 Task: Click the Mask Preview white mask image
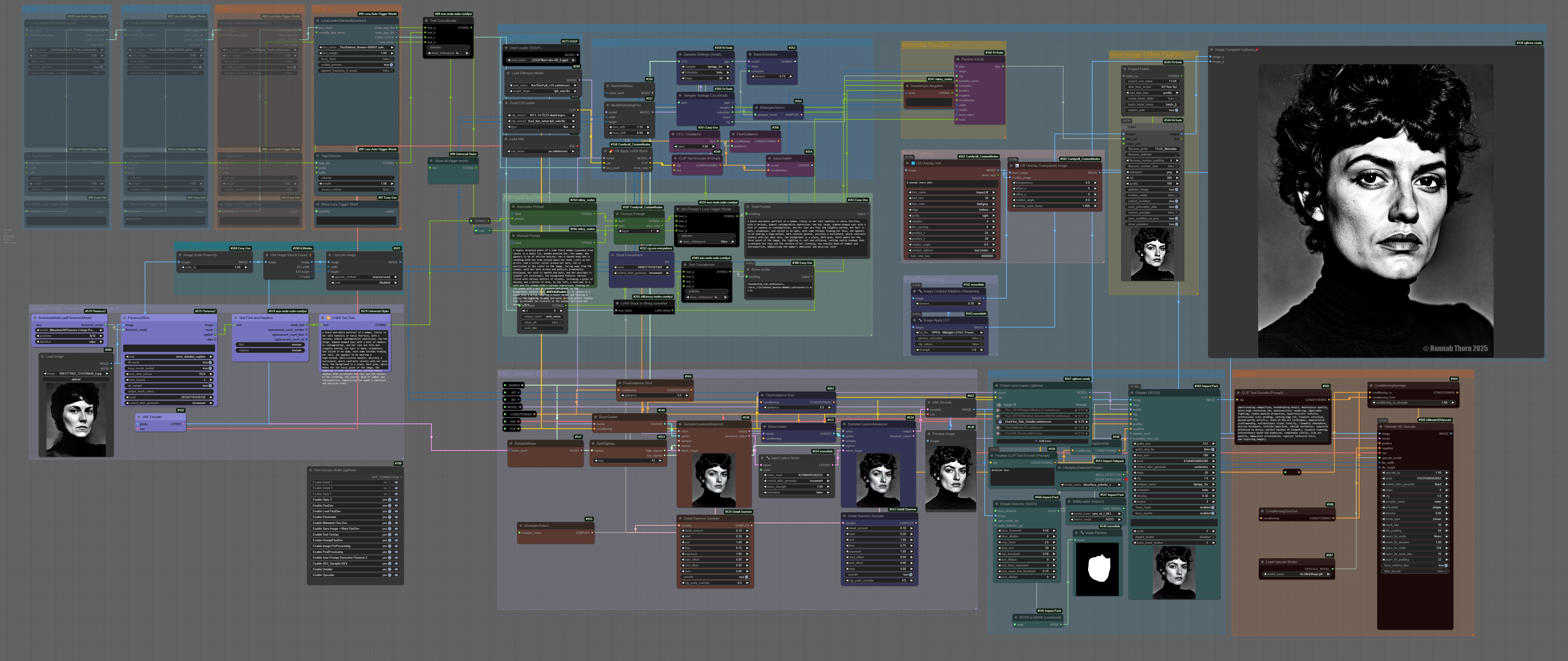pos(1098,569)
